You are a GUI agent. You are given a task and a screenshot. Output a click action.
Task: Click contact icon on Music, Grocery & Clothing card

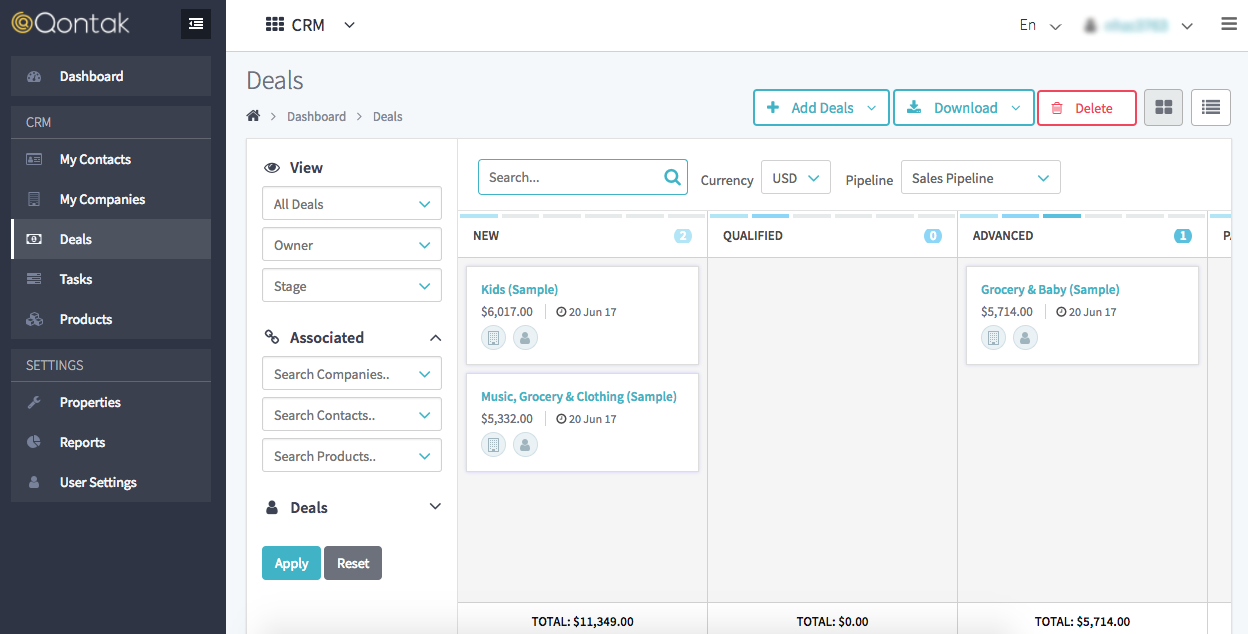pos(525,445)
